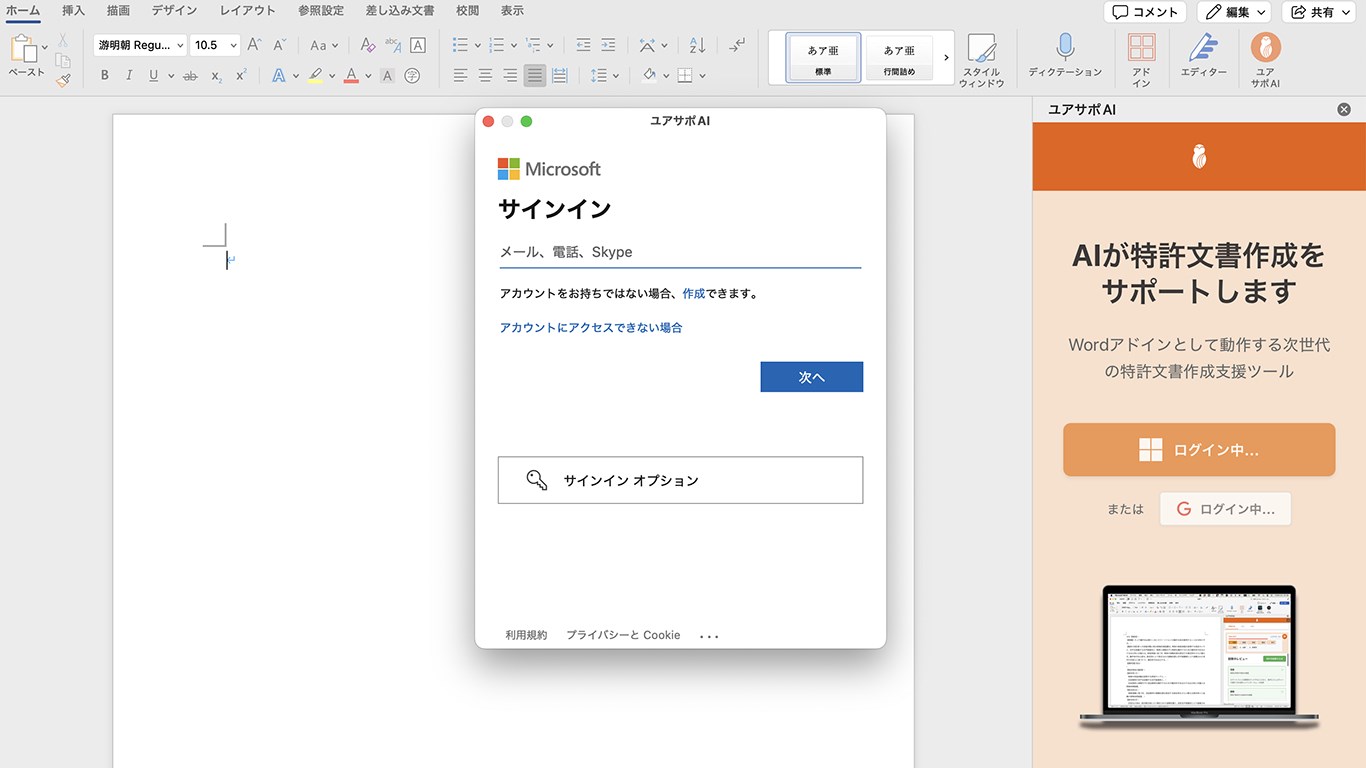Go to the 参照設定 ribbon tab
Screen dimensions: 1366x768
click(x=320, y=11)
